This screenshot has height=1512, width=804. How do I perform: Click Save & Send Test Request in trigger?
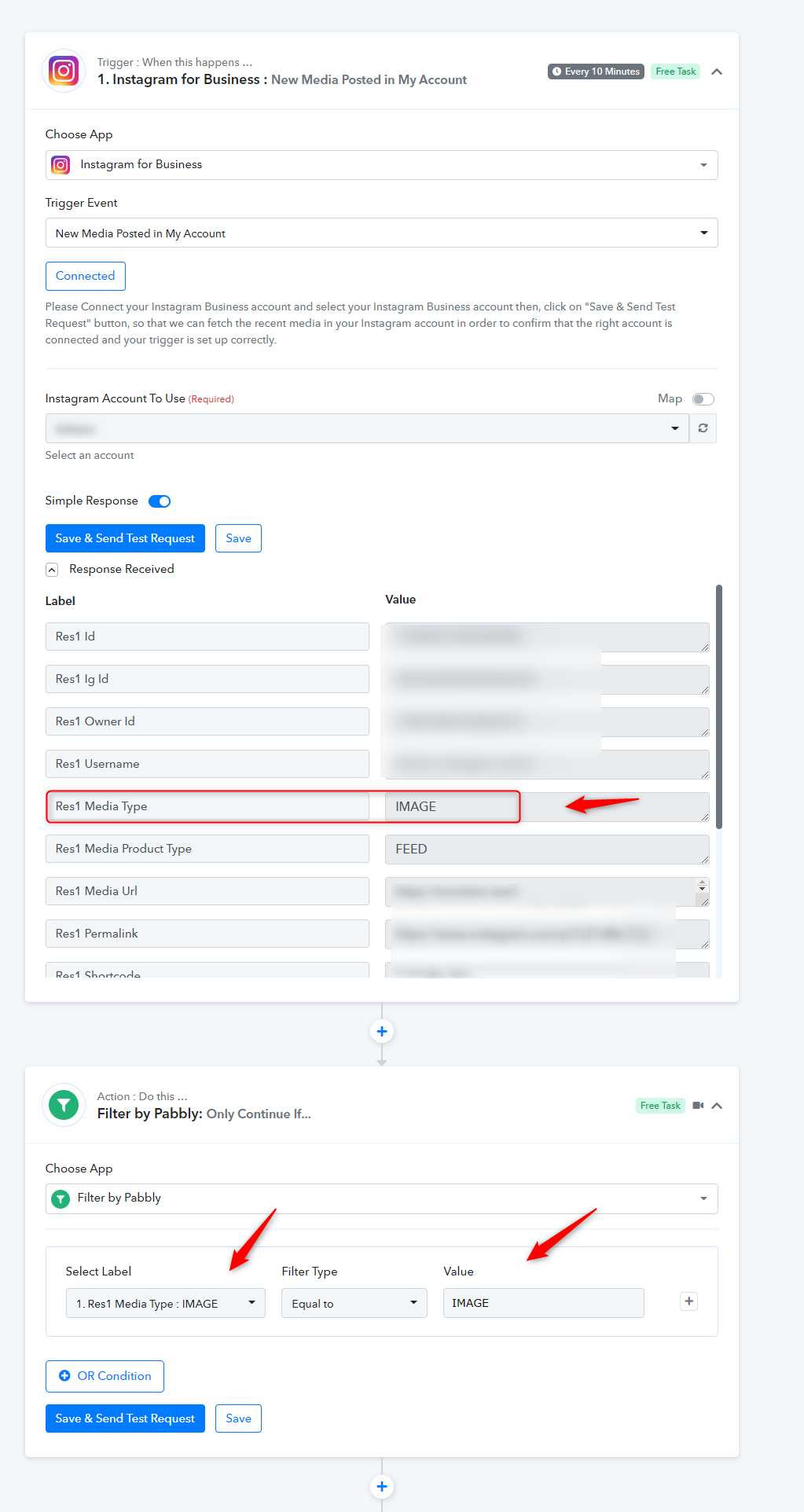pos(125,538)
